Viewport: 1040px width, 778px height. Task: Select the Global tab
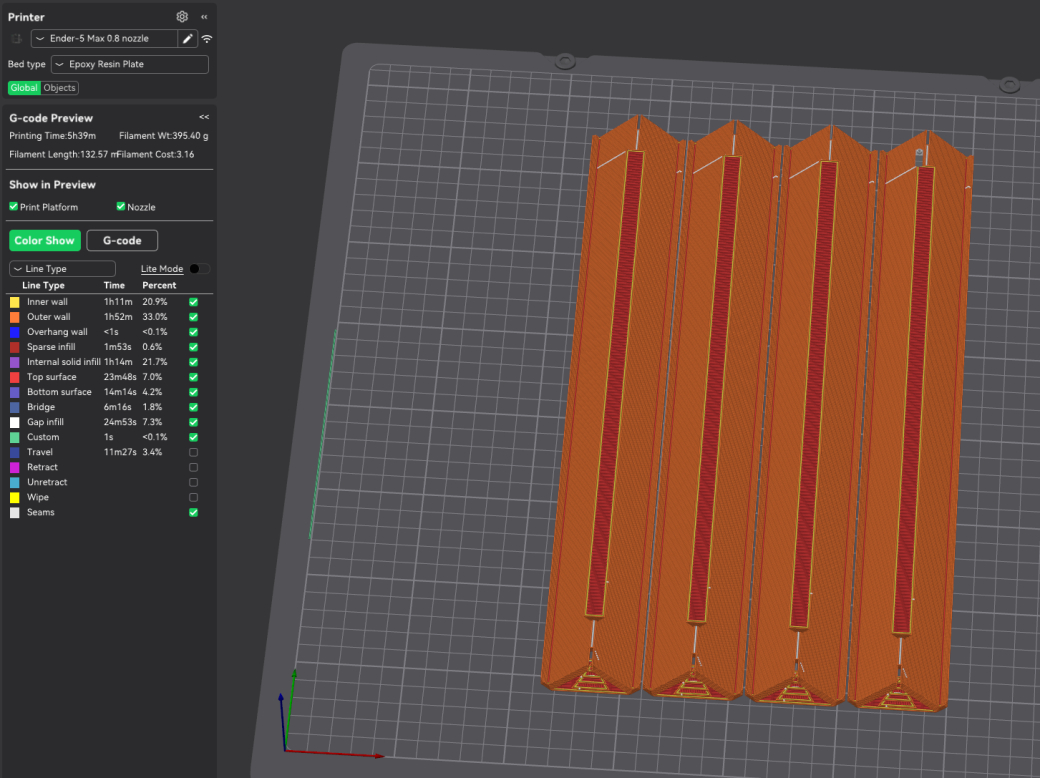click(x=24, y=88)
